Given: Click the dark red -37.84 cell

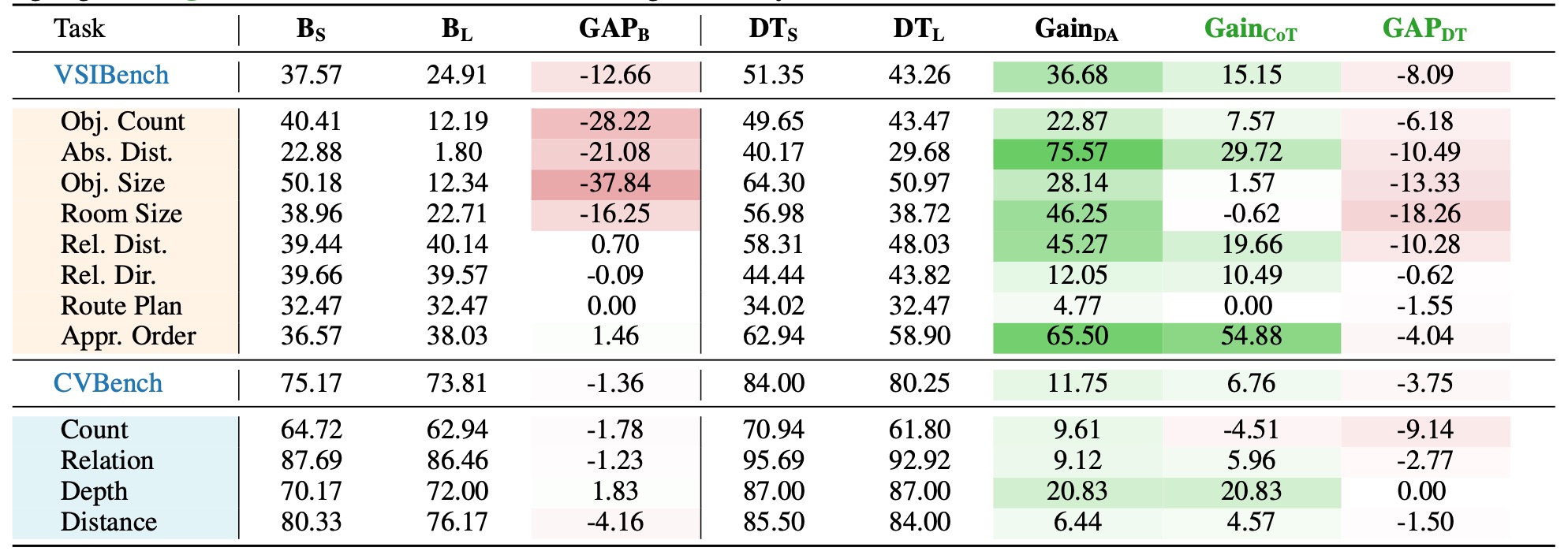Looking at the screenshot, I should [x=615, y=184].
